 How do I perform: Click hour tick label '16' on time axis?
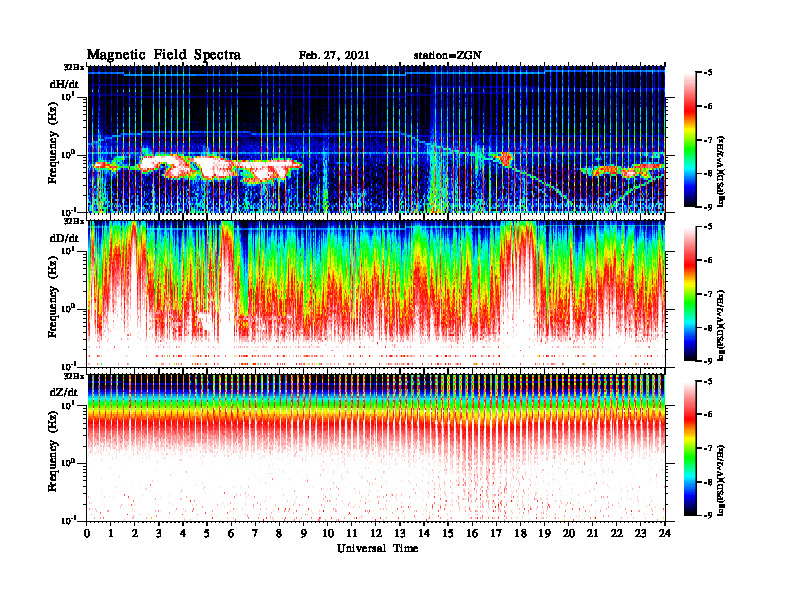point(472,533)
